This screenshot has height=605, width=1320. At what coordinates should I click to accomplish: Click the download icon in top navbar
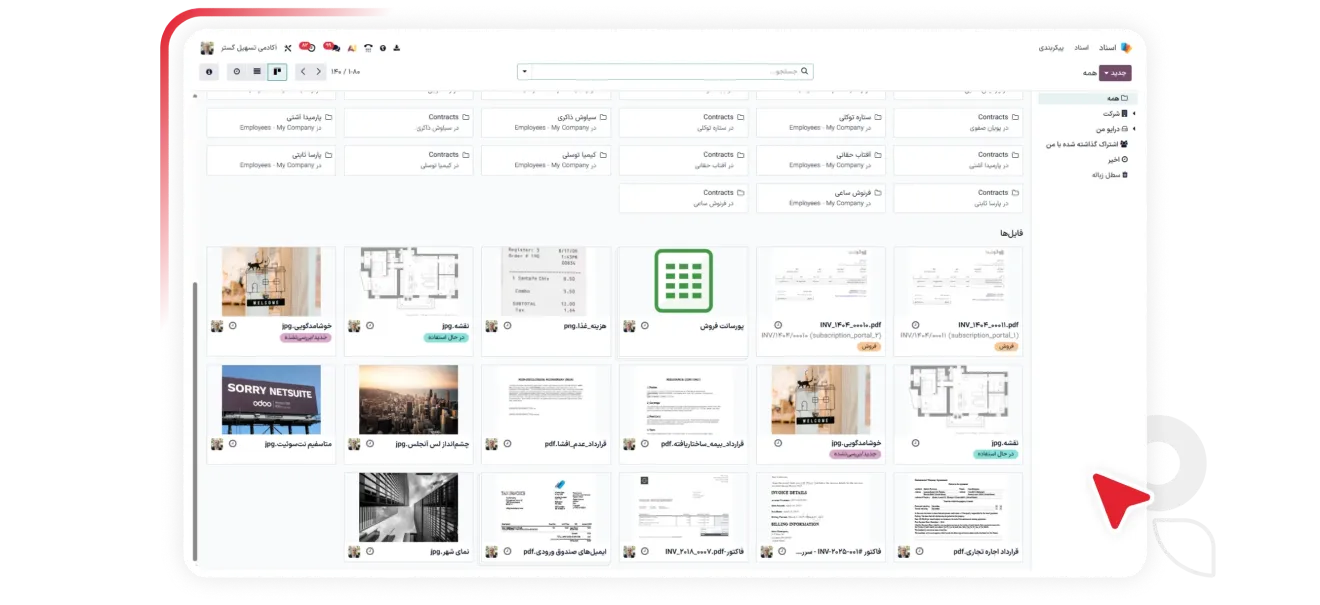[x=396, y=47]
